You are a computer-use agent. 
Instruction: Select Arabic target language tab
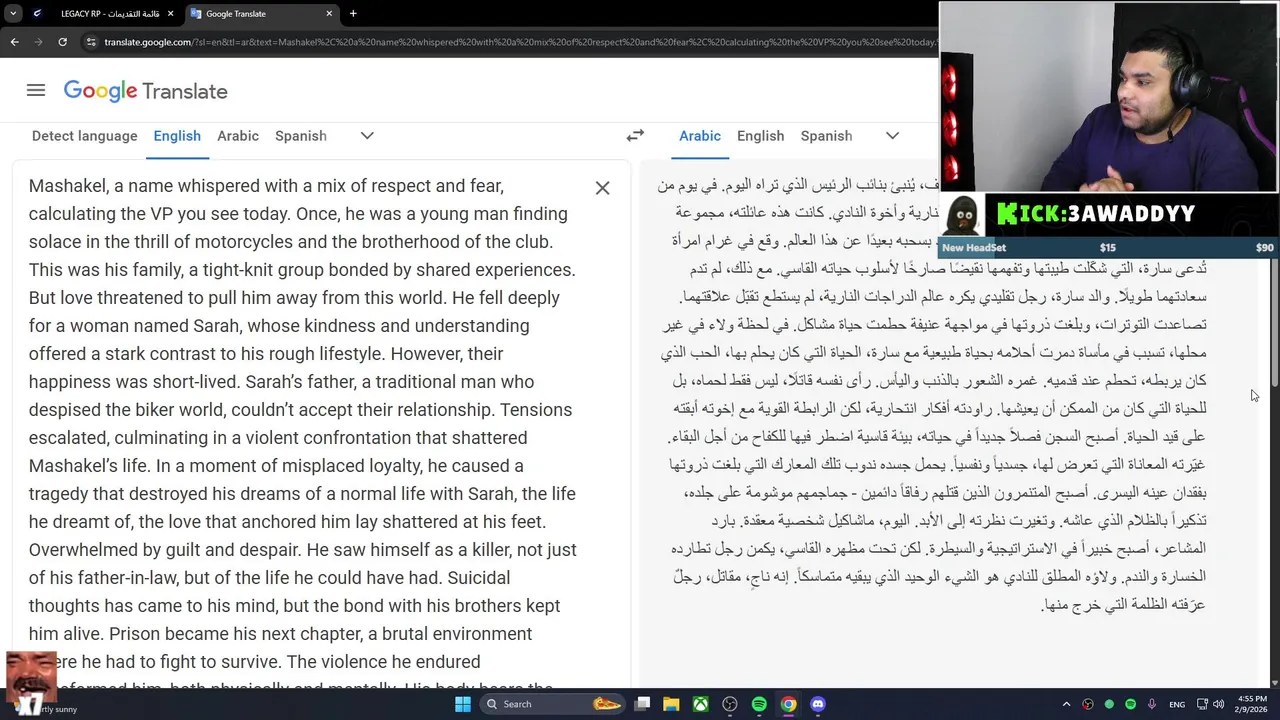click(x=700, y=136)
